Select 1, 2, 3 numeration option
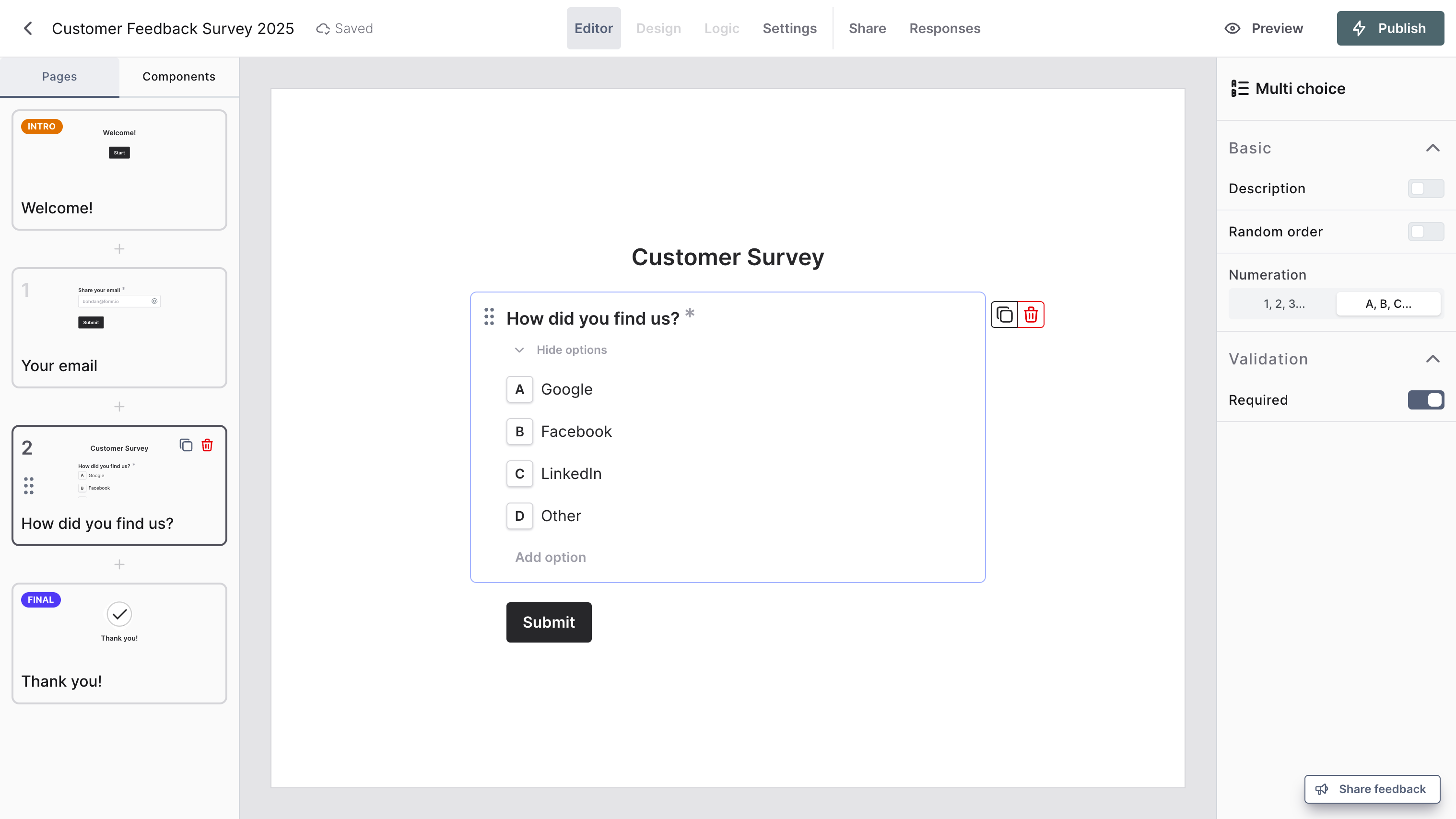 pyautogui.click(x=1284, y=304)
